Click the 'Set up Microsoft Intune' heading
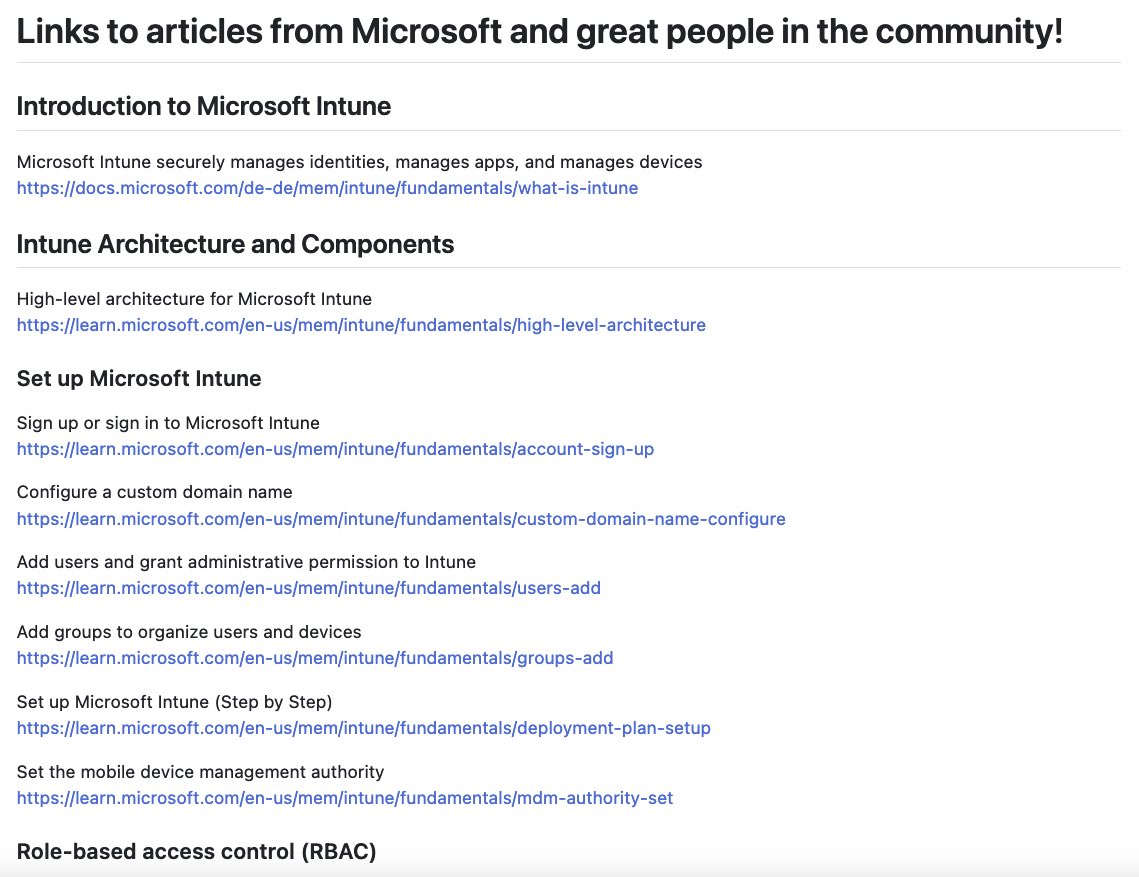Screen dimensions: 1139x877 point(139,379)
